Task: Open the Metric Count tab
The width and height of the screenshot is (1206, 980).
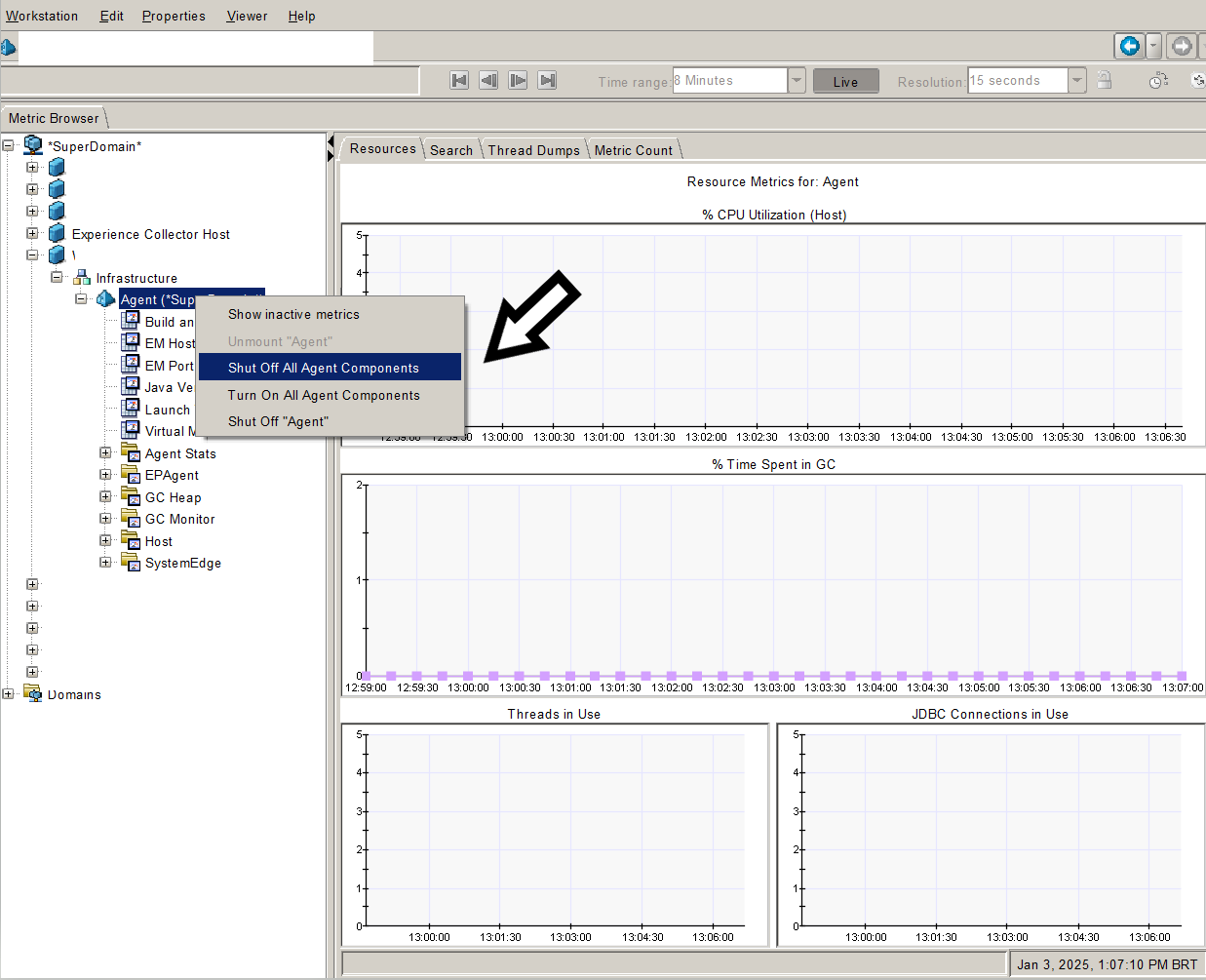Action: (x=633, y=150)
